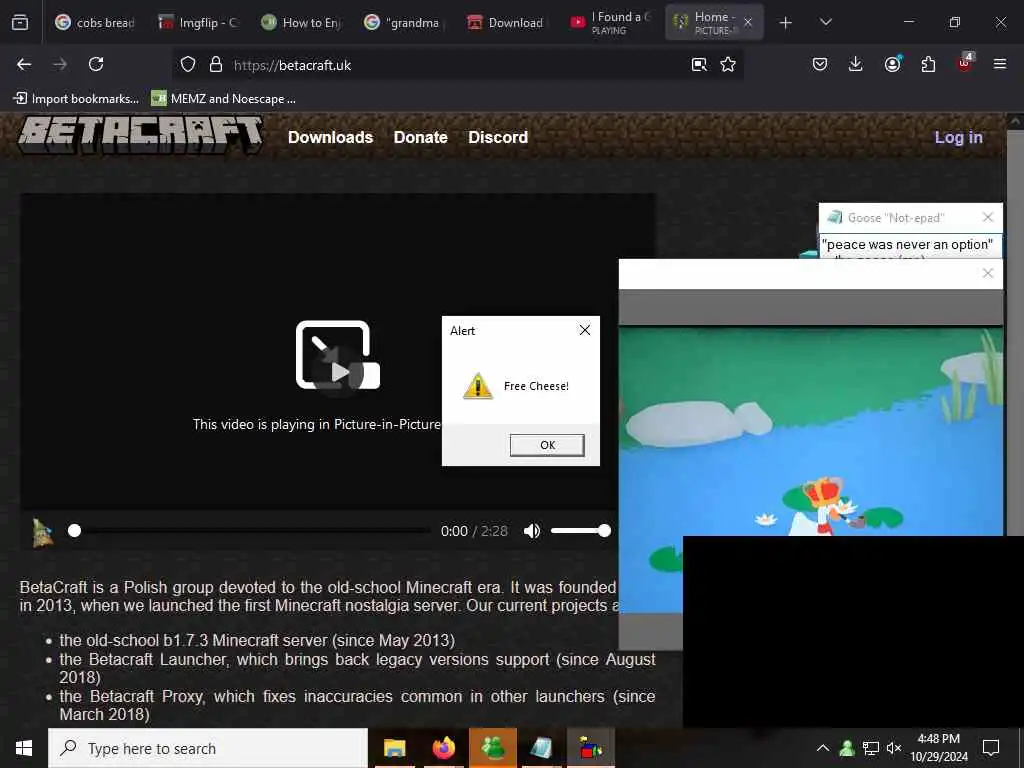Screen dimensions: 1024x768
Task: Open the Discord link
Action: point(498,137)
